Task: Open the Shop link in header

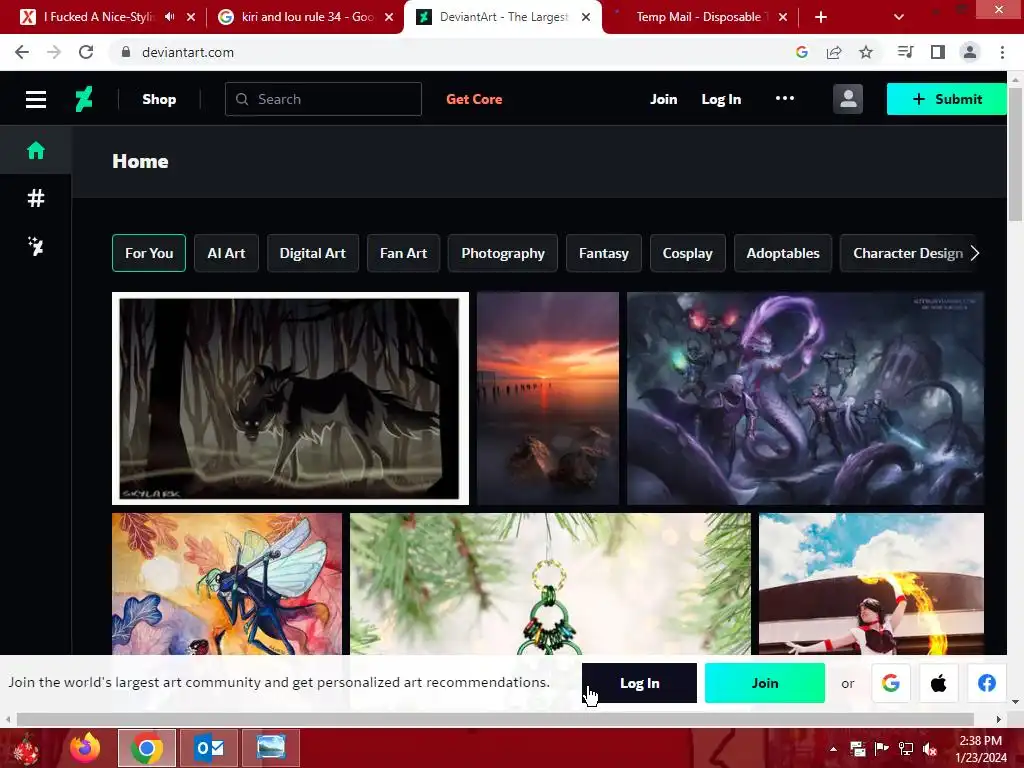Action: (x=159, y=99)
